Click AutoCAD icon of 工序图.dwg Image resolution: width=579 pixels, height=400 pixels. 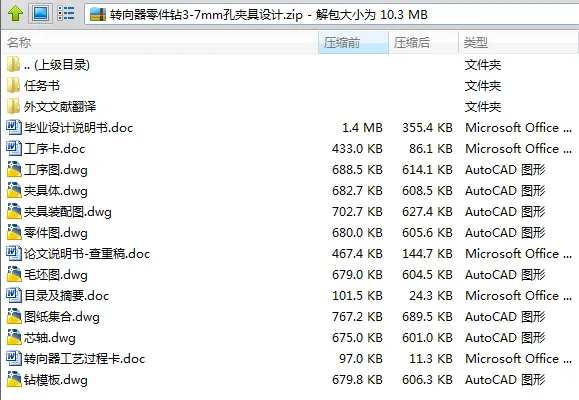(x=14, y=169)
